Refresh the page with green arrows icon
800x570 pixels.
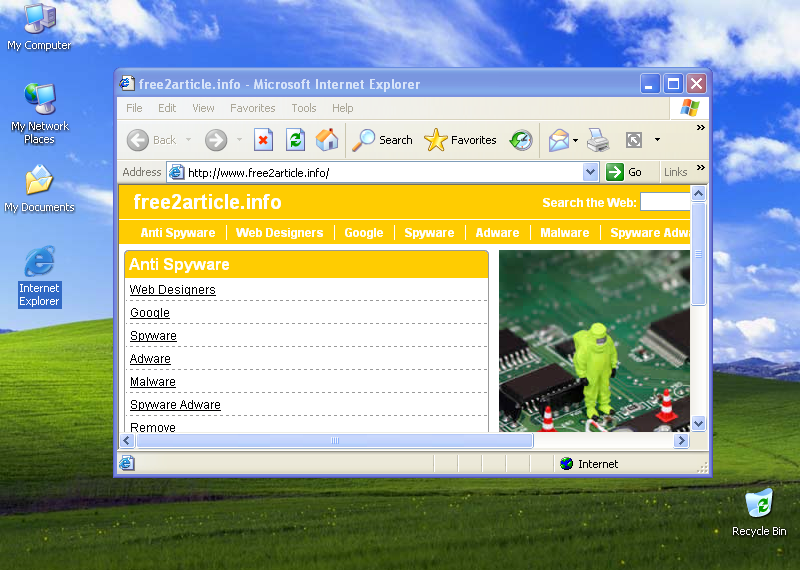click(x=295, y=140)
